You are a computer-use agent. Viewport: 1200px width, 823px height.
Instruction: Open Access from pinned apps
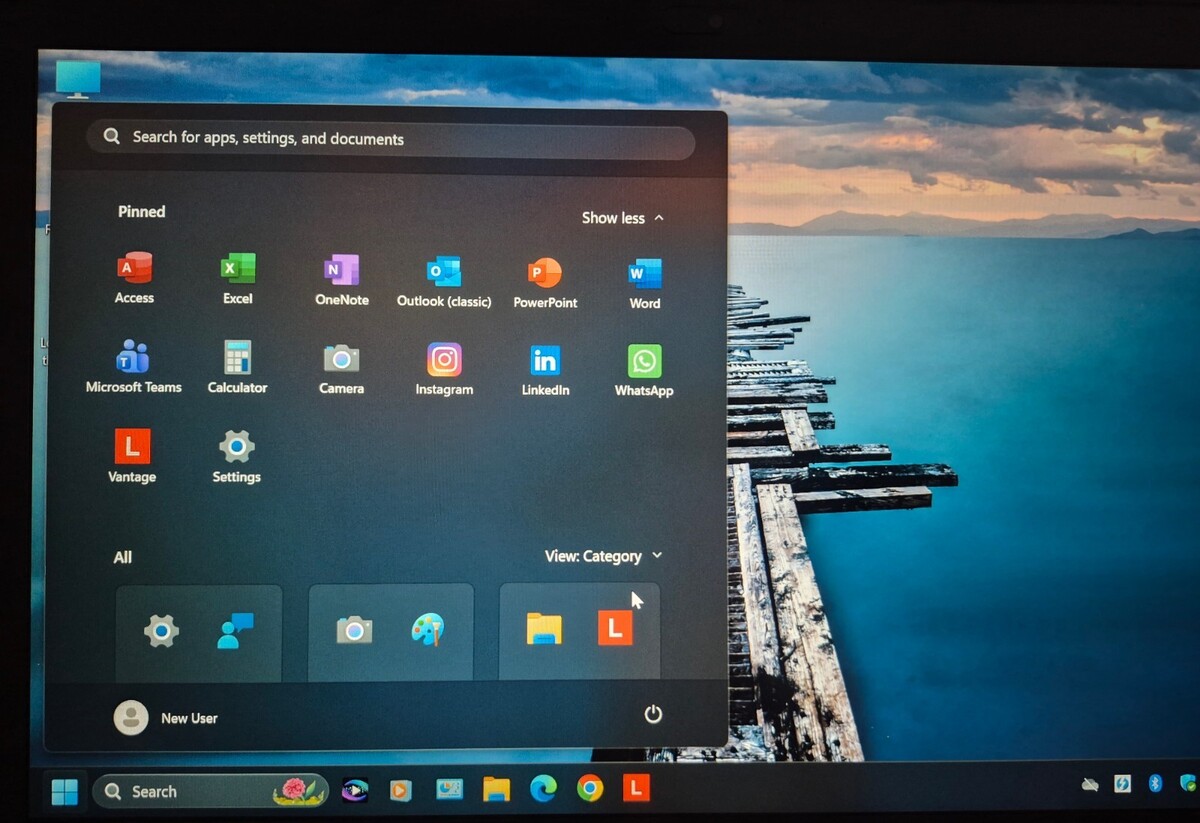(x=134, y=277)
